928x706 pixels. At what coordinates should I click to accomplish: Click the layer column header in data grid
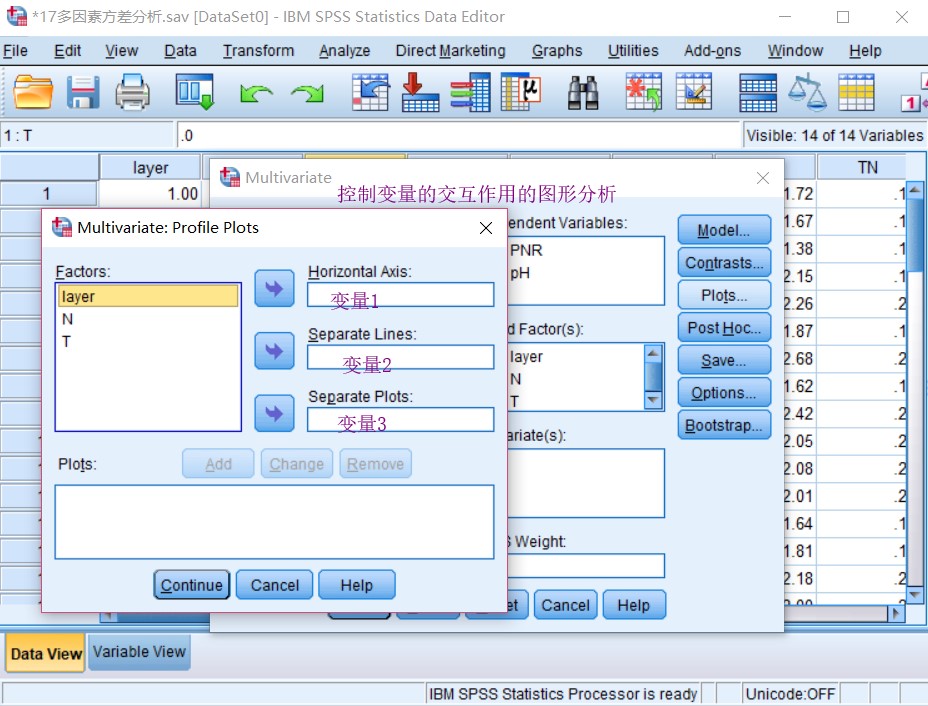[x=150, y=167]
